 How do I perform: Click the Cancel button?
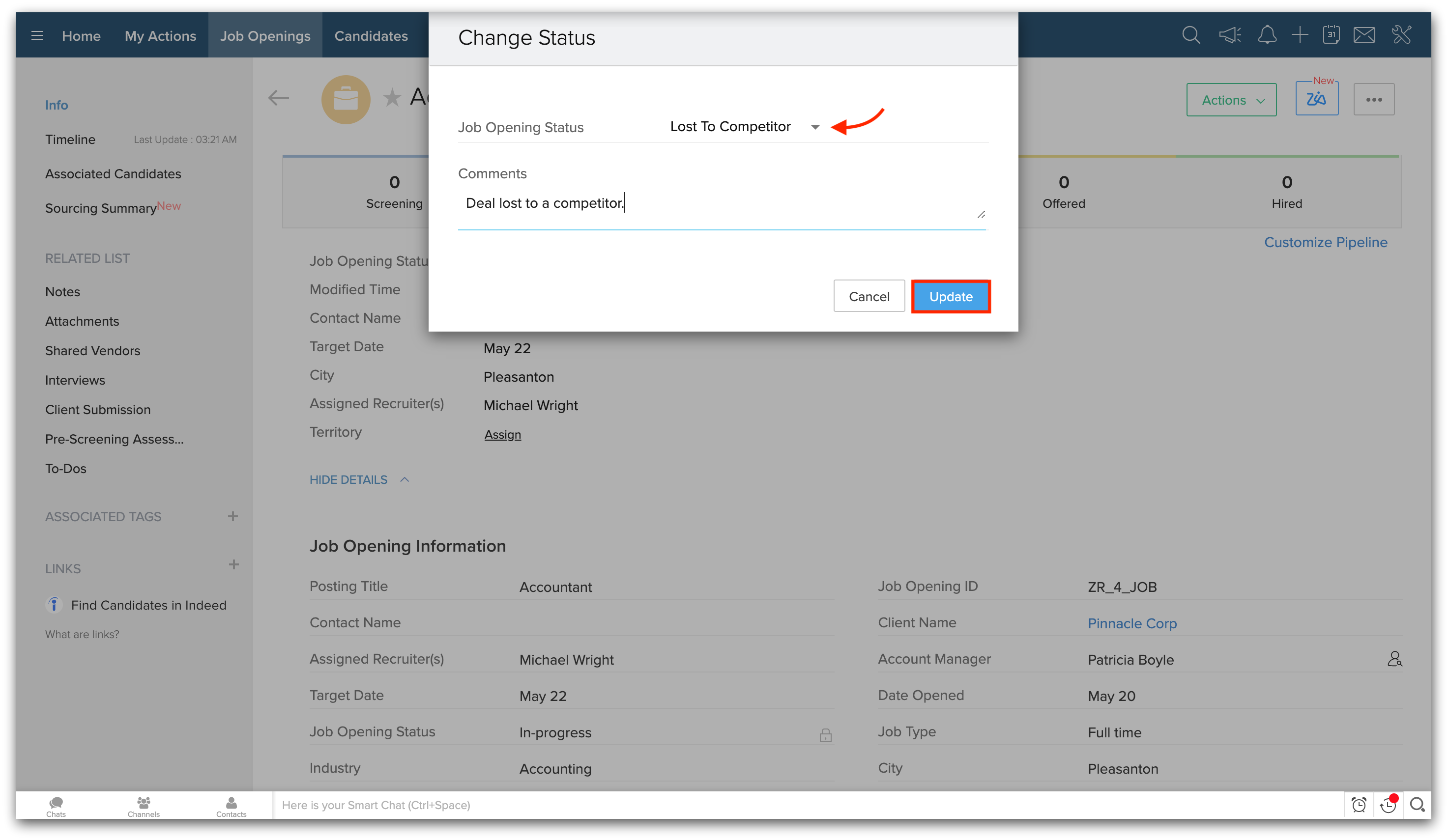click(x=869, y=297)
